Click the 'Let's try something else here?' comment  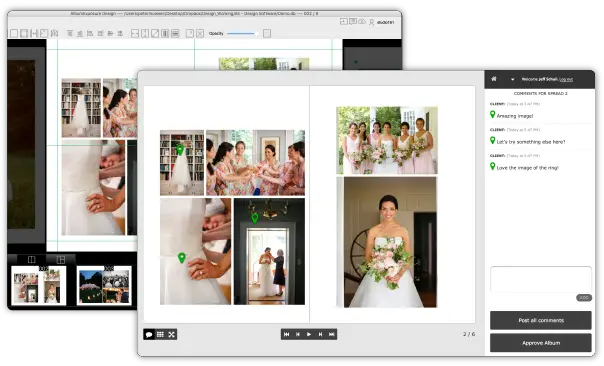530,142
